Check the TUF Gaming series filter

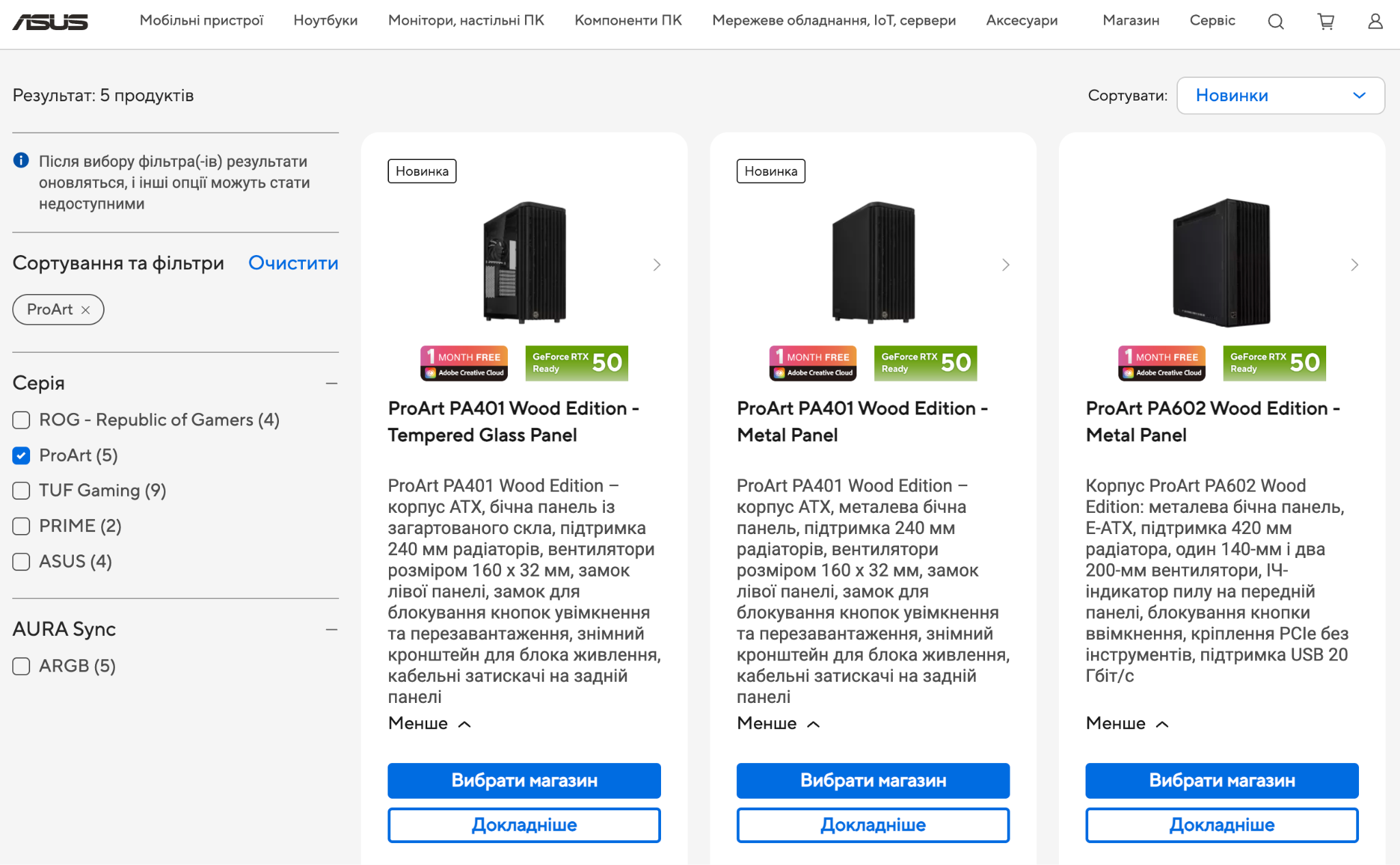tap(21, 490)
